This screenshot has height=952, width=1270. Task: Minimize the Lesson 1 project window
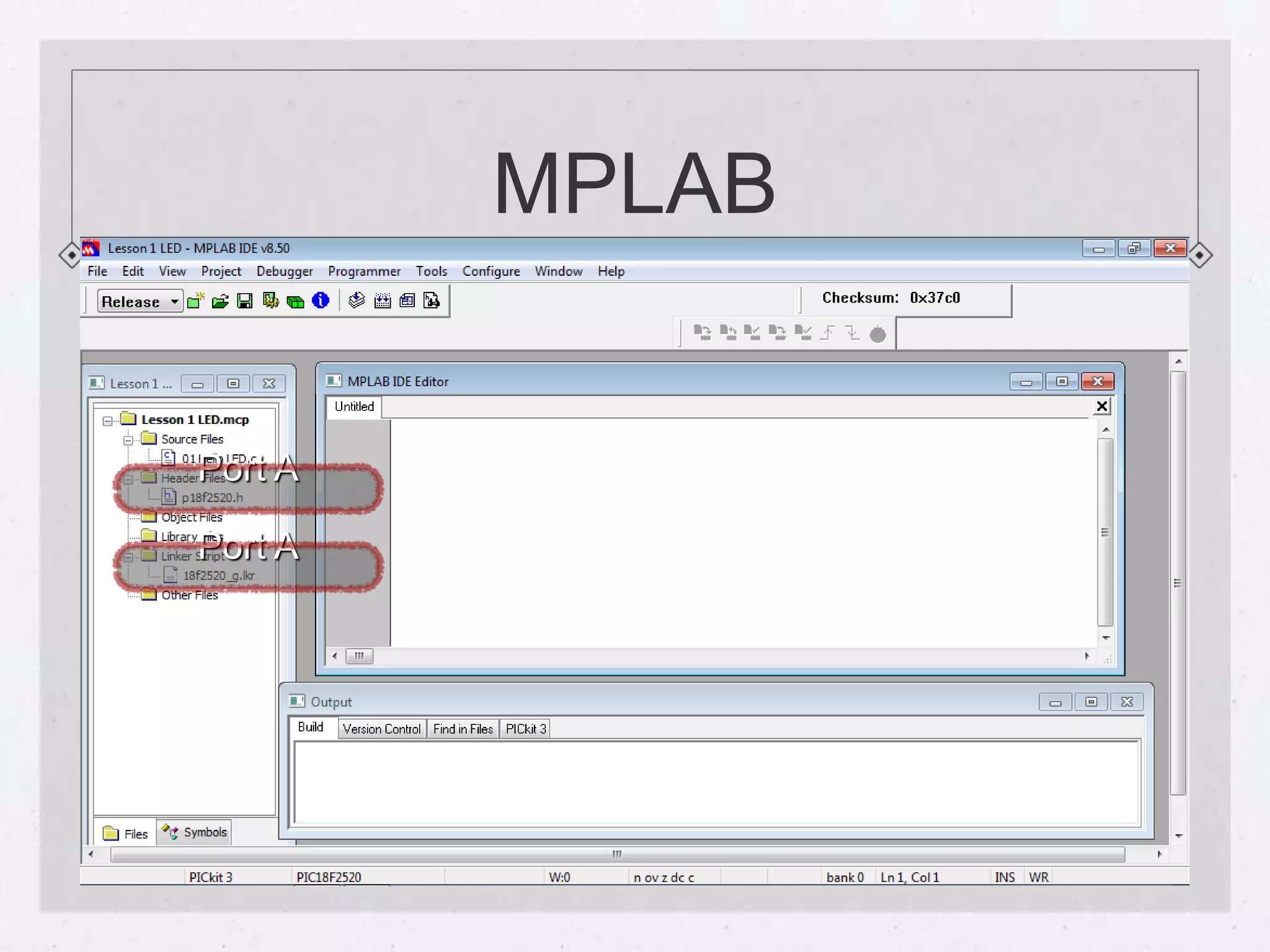[x=197, y=384]
